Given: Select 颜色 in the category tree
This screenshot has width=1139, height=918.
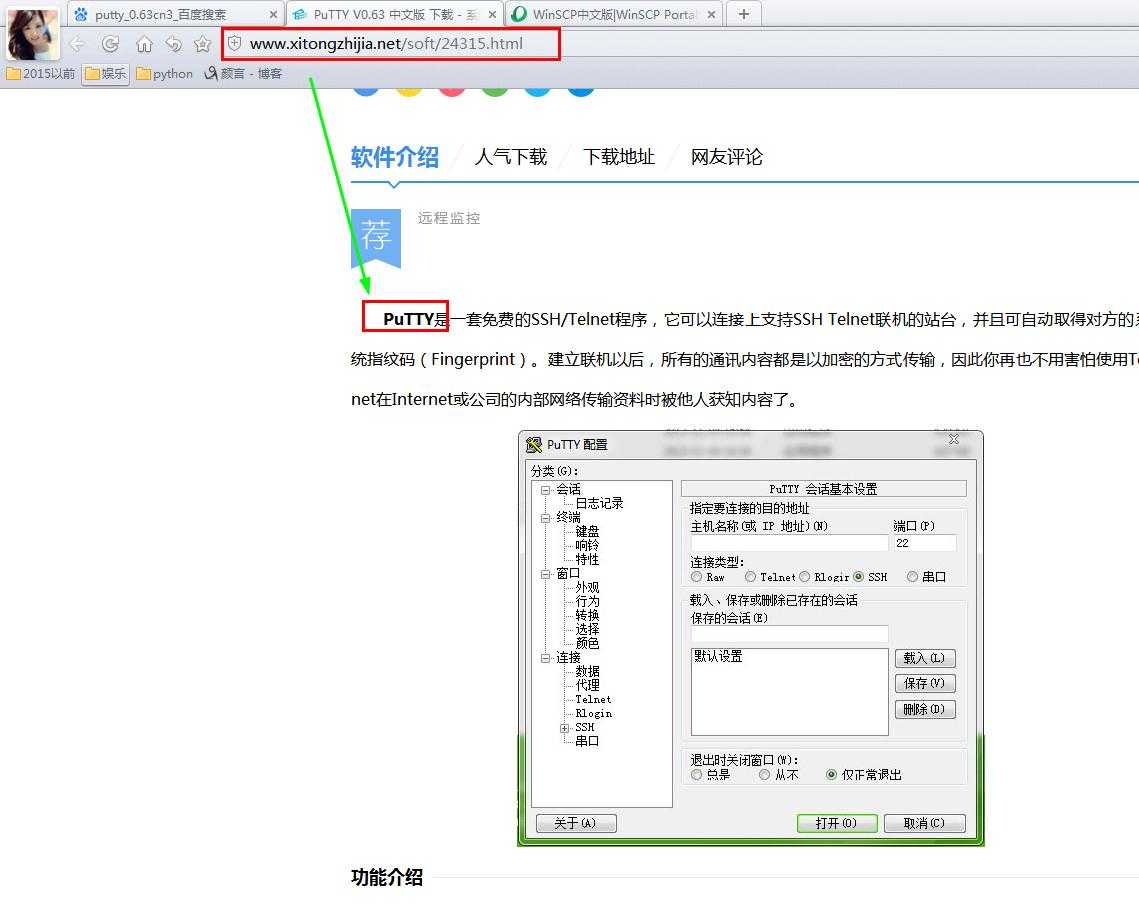Looking at the screenshot, I should click(x=587, y=643).
